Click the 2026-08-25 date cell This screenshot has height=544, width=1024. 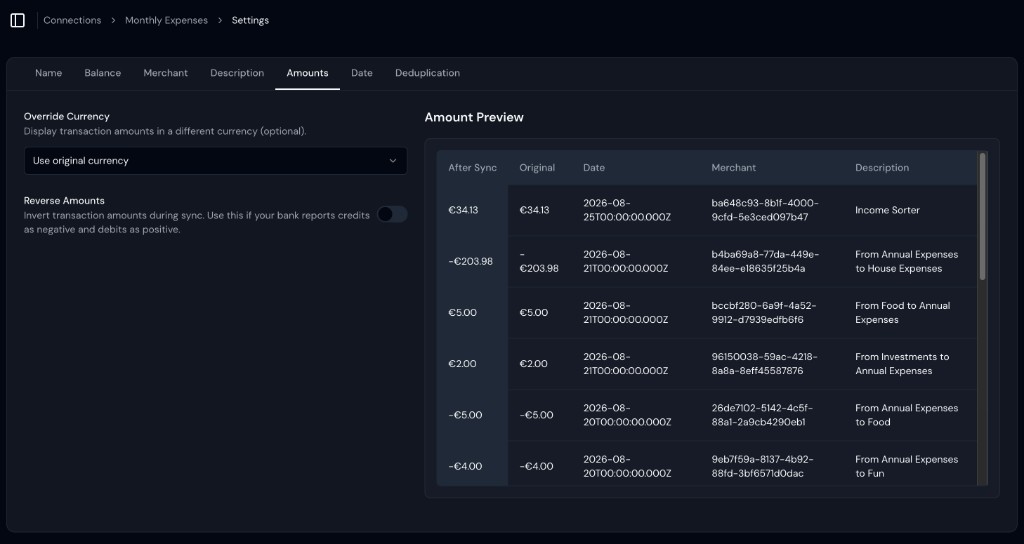coord(626,210)
